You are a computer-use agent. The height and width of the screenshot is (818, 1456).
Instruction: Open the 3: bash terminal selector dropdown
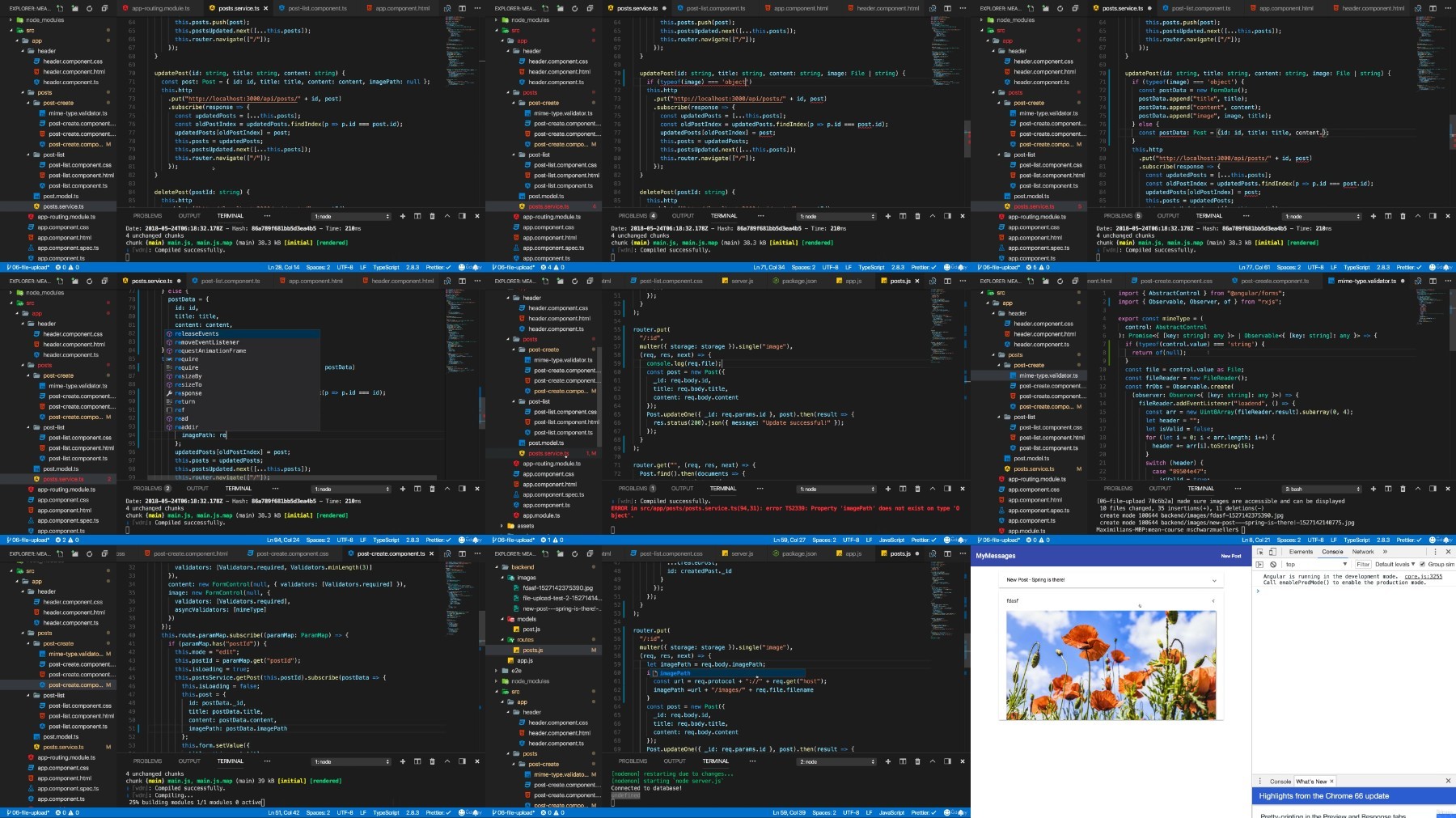coord(1323,489)
